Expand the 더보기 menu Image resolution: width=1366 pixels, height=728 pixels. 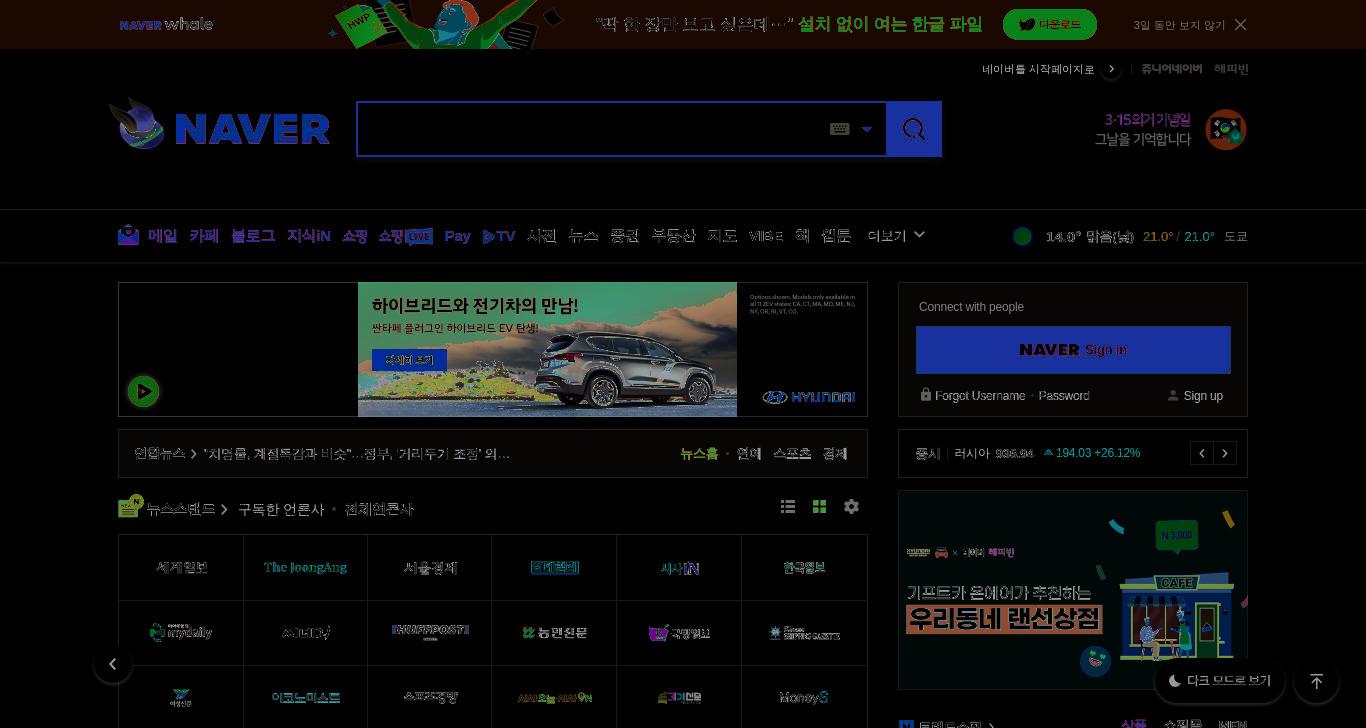(x=896, y=236)
